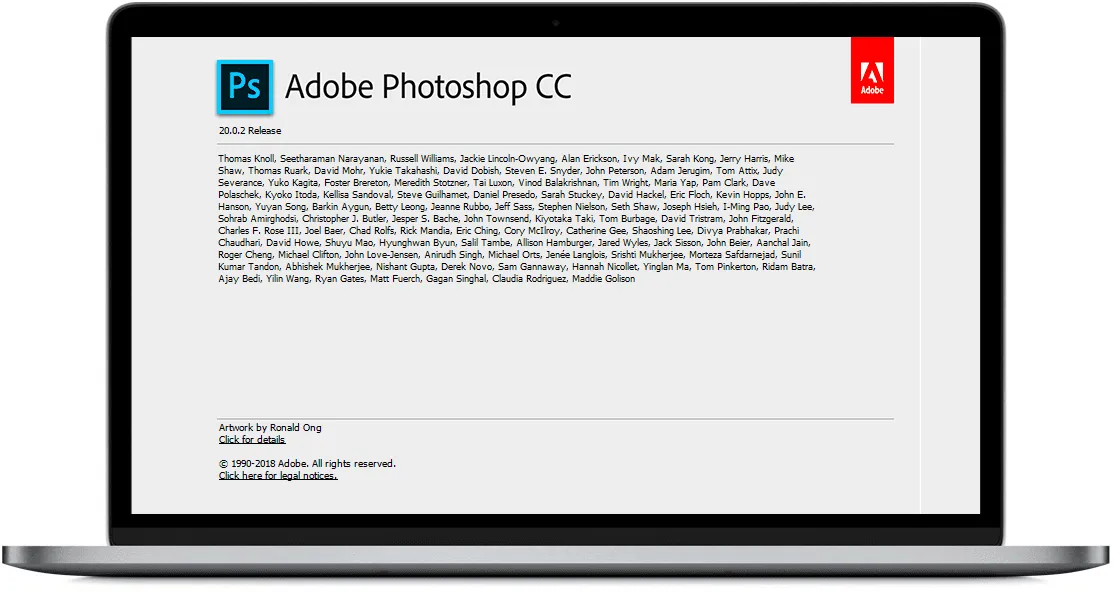Viewport: 1114px width, 594px height.
Task: Open the 'Click here for legal notices' link
Action: pos(278,476)
